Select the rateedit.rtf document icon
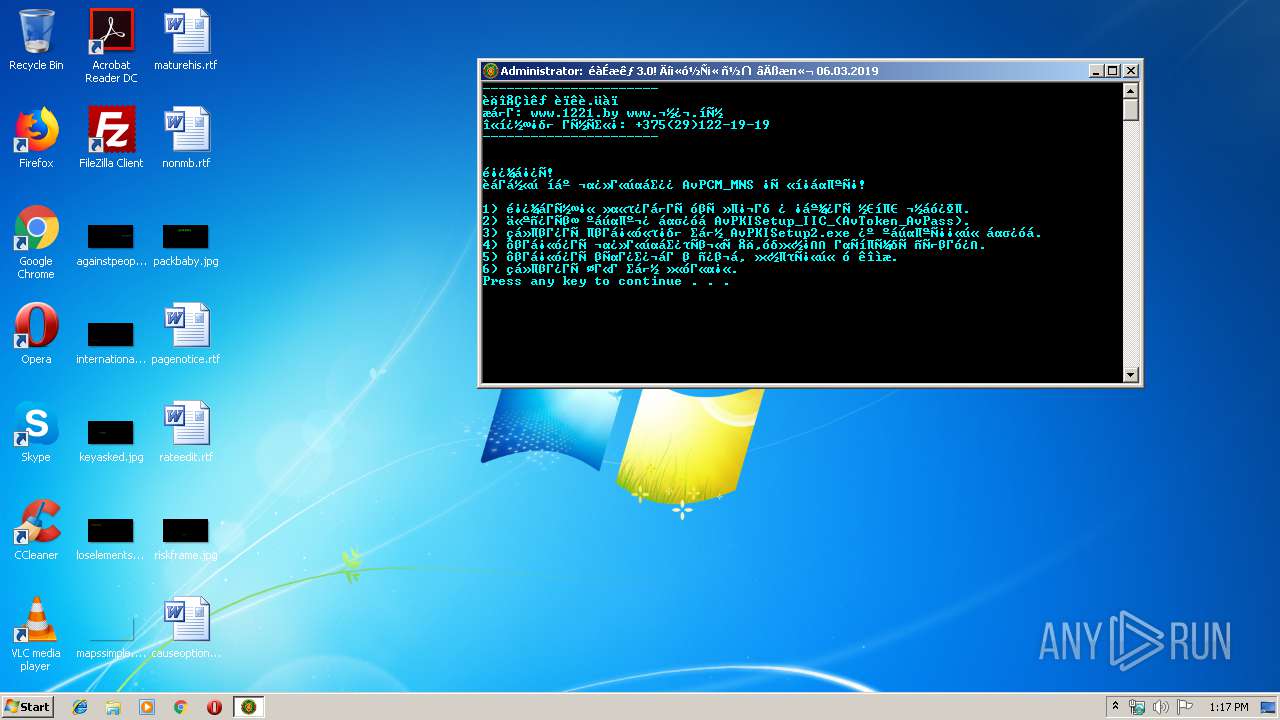 click(186, 432)
